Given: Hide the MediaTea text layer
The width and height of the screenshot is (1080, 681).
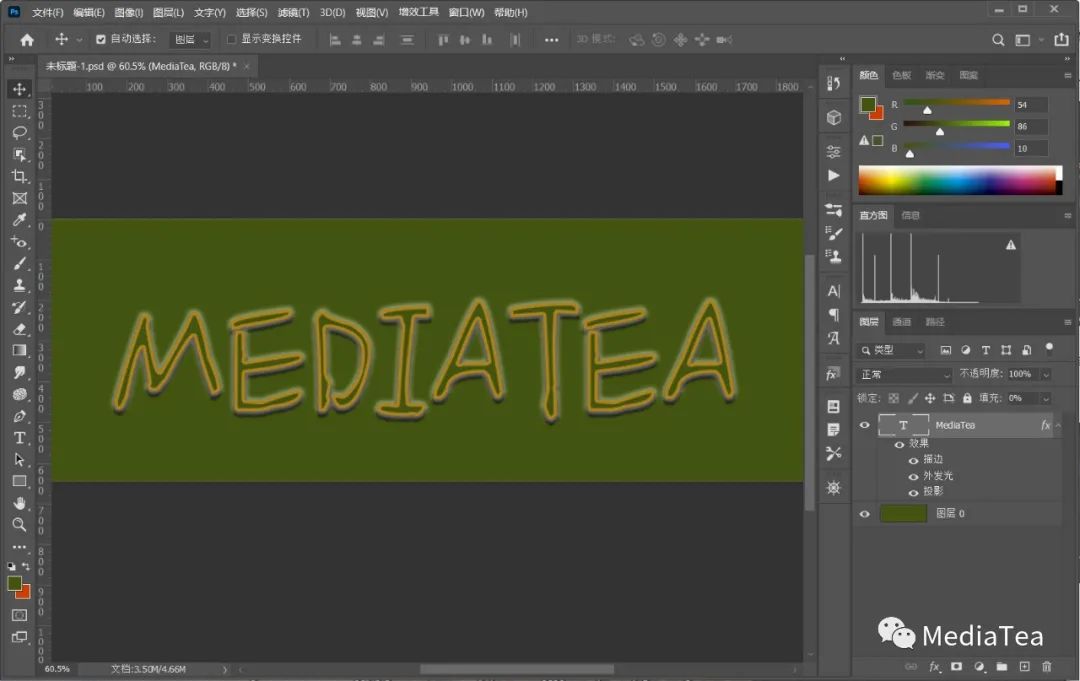Looking at the screenshot, I should point(864,425).
